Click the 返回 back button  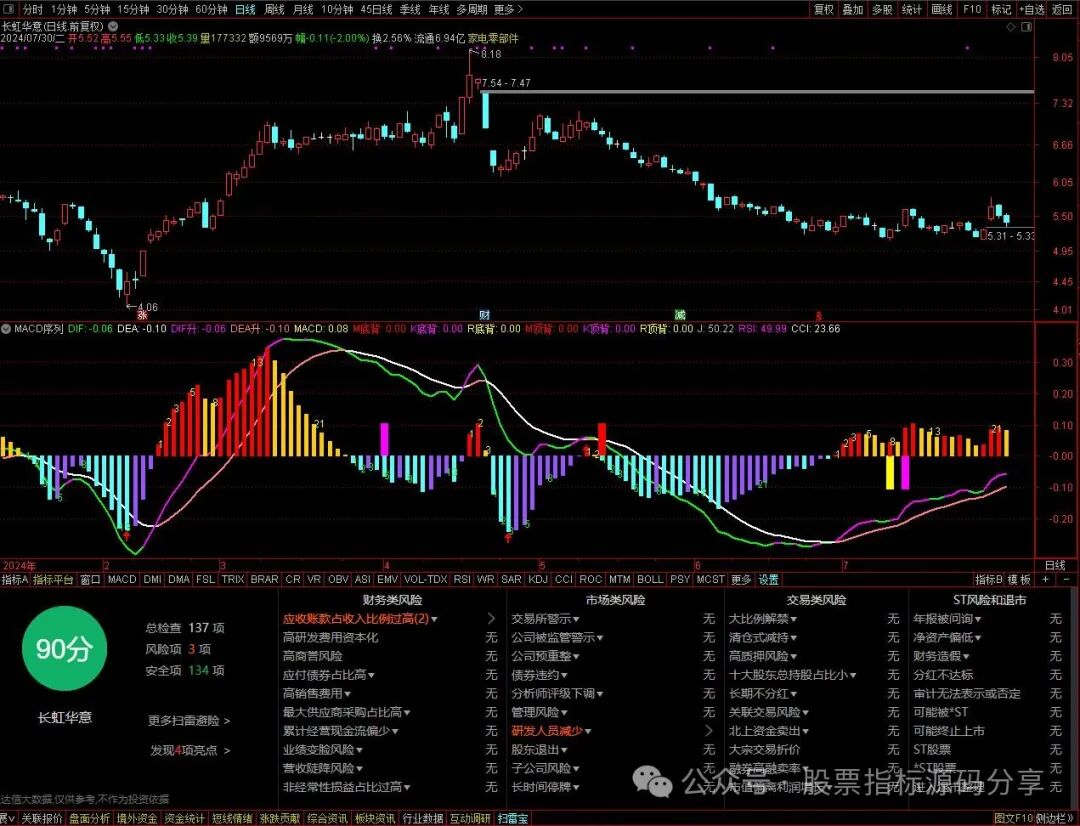pyautogui.click(x=1062, y=9)
